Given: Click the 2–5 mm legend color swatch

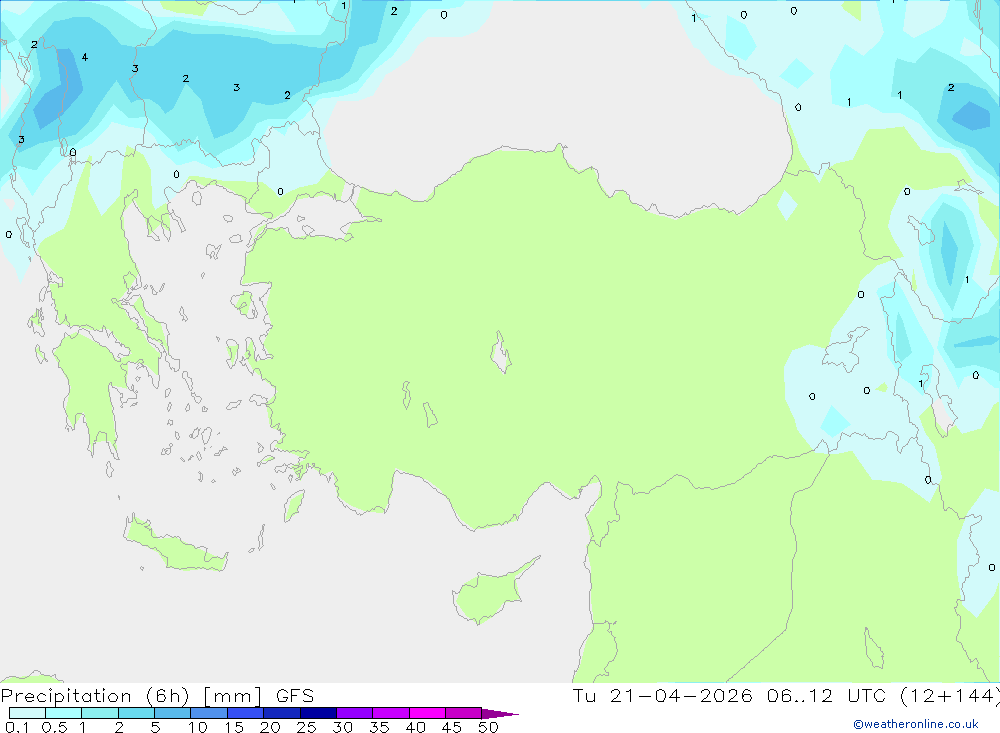Looking at the screenshot, I should click(136, 713).
